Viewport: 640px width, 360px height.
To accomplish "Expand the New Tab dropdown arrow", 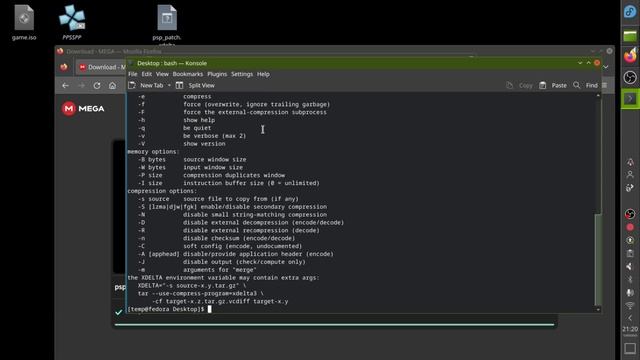I will tap(169, 85).
